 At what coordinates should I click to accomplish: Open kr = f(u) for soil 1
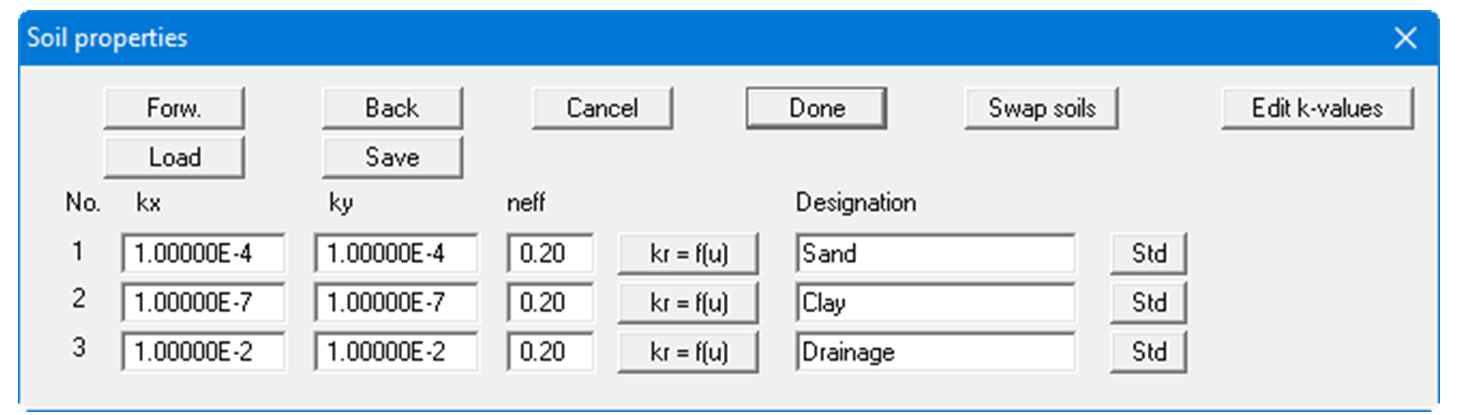tap(688, 253)
